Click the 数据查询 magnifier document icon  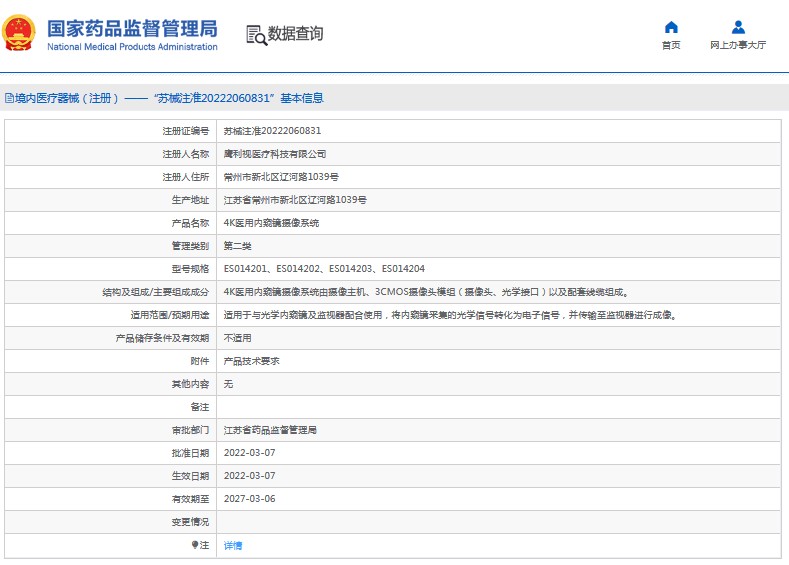[x=256, y=35]
